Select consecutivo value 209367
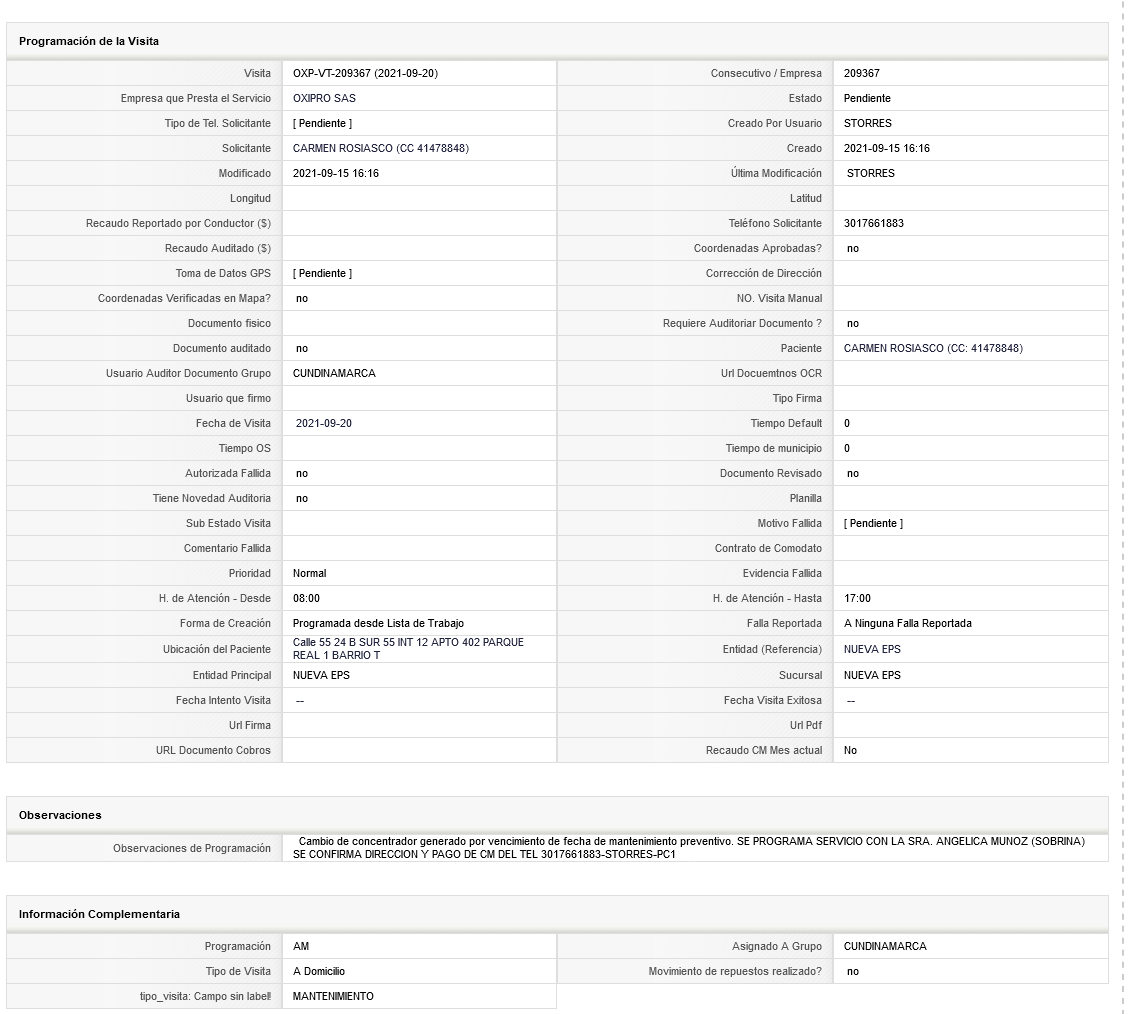Screen dimensions: 1128x1014 (862, 73)
